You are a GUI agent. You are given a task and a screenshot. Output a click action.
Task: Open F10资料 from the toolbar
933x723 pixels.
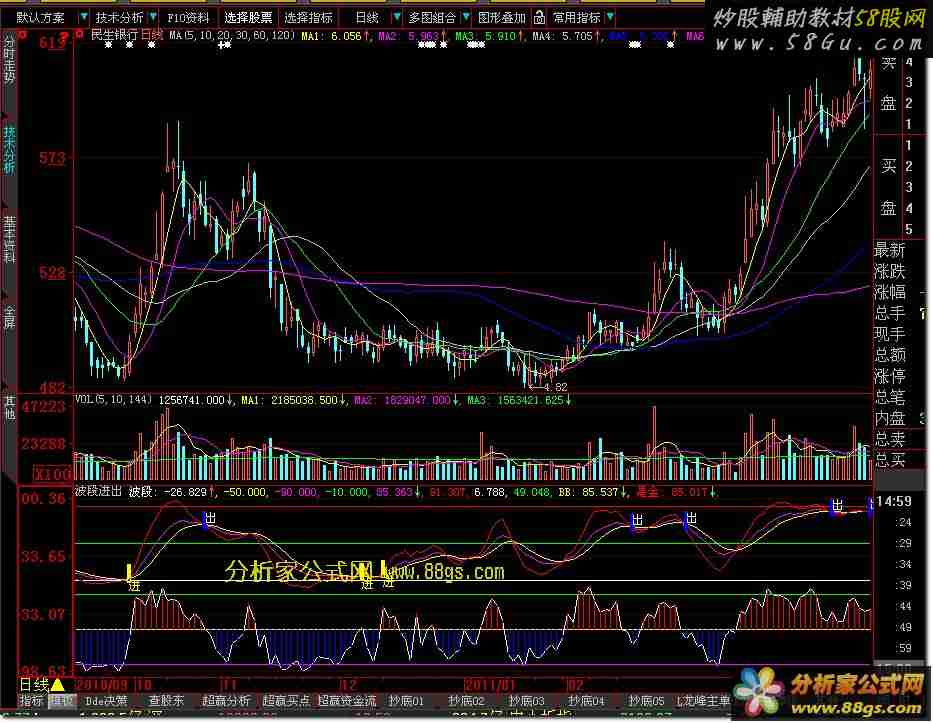pos(188,18)
